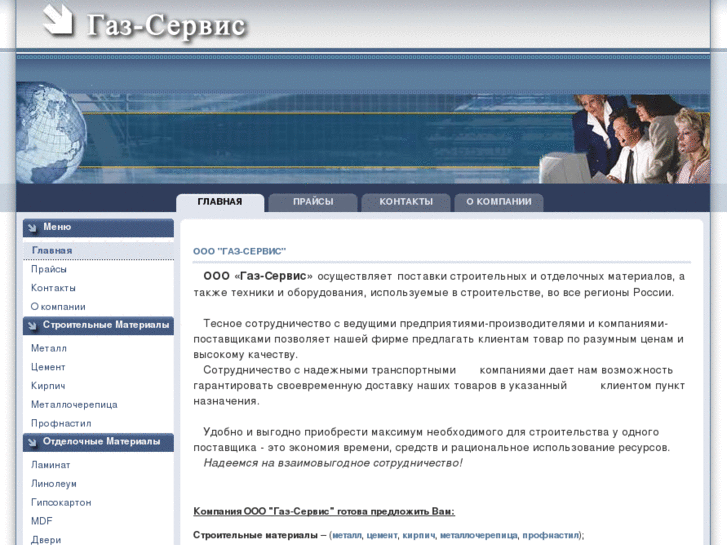Open the MDF sidebar link
This screenshot has width=727, height=545.
click(42, 521)
